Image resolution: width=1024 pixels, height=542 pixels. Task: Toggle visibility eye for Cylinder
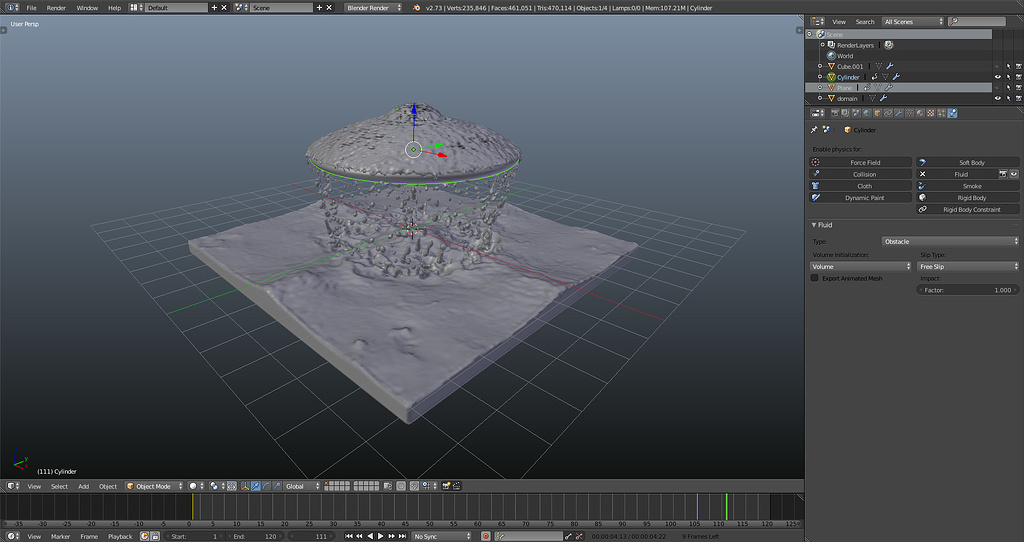[x=997, y=77]
